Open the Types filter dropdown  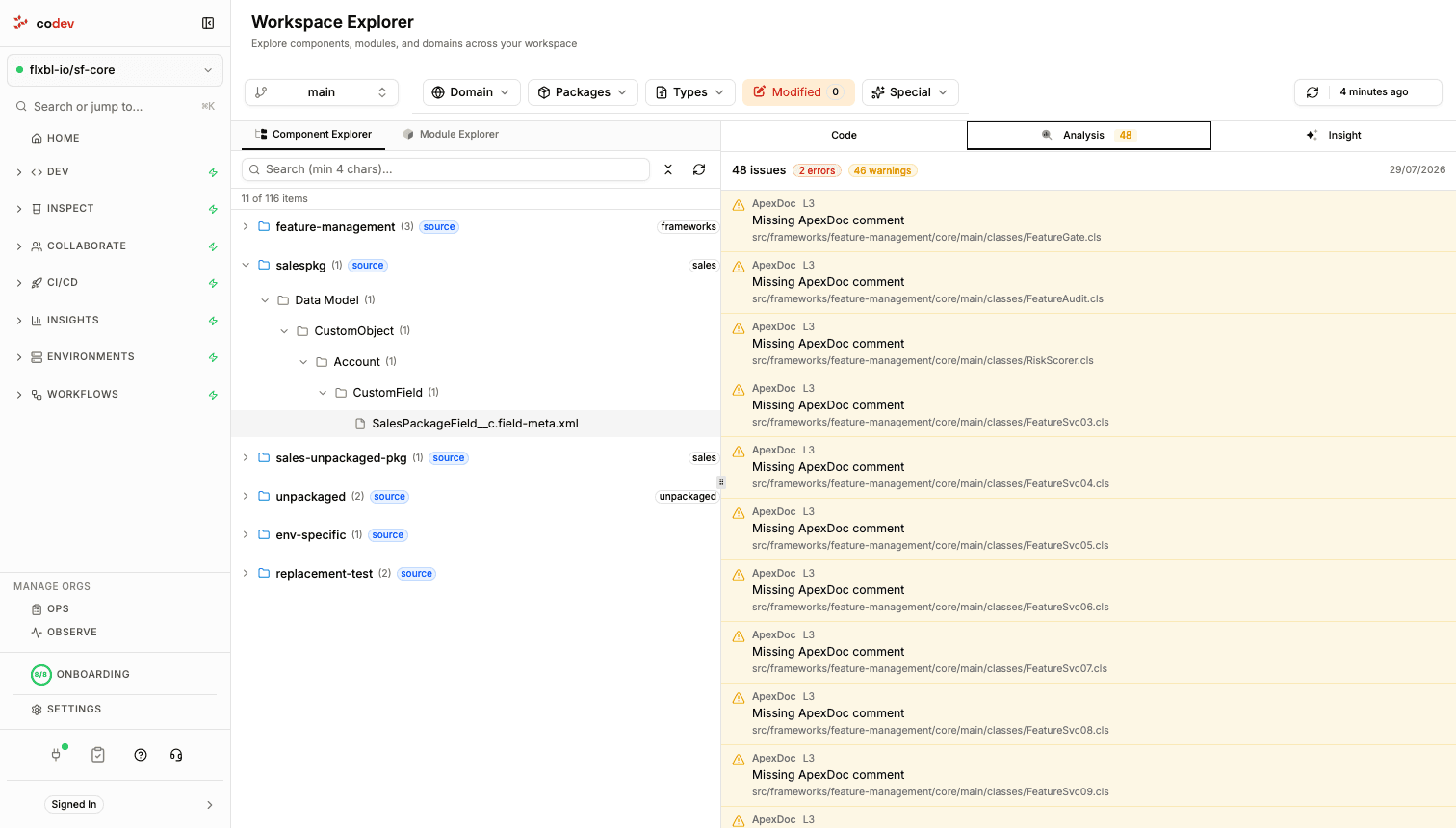point(690,92)
